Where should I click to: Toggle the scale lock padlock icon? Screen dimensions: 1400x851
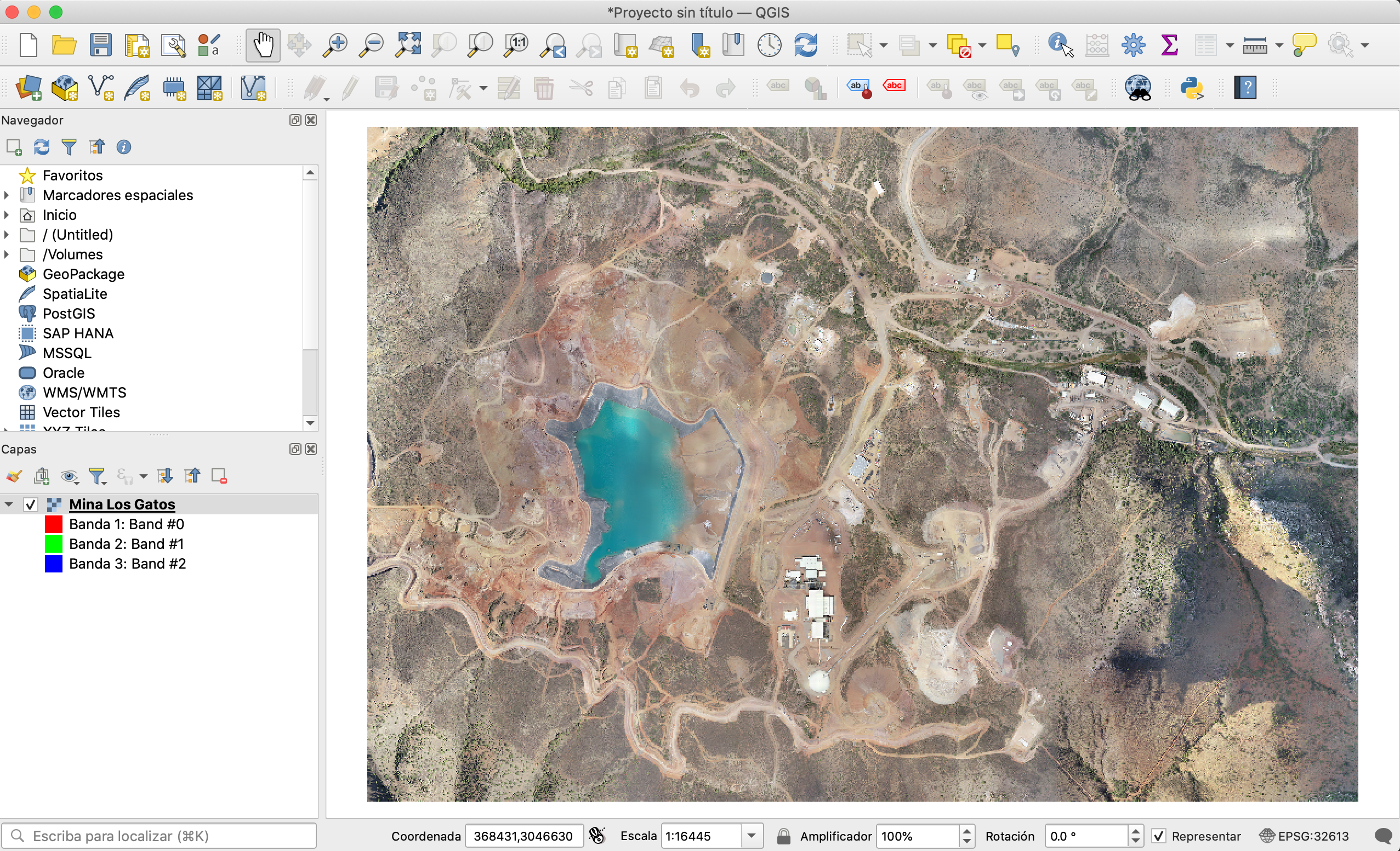[x=783, y=836]
